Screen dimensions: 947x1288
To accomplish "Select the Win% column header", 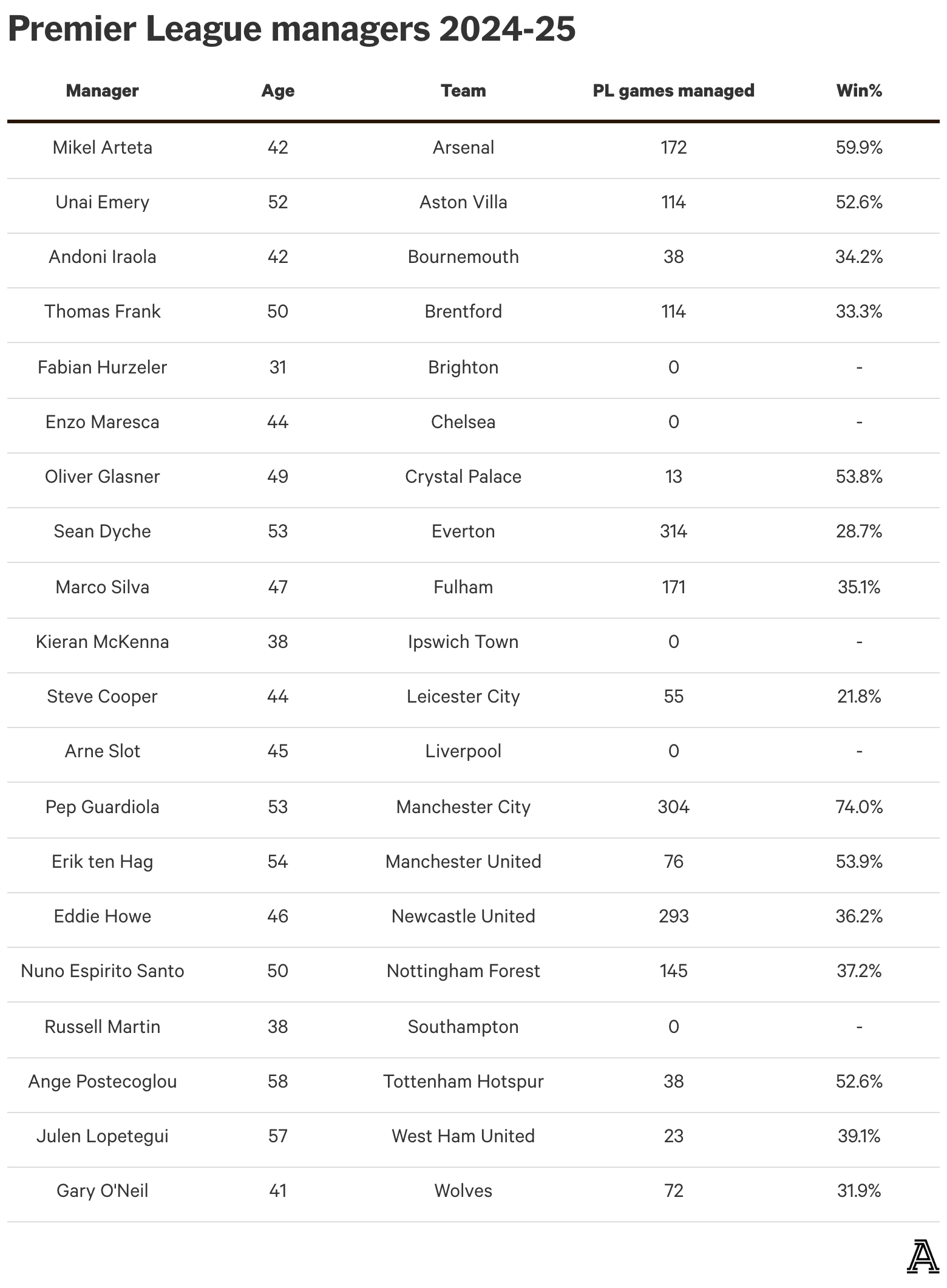I will tap(858, 91).
